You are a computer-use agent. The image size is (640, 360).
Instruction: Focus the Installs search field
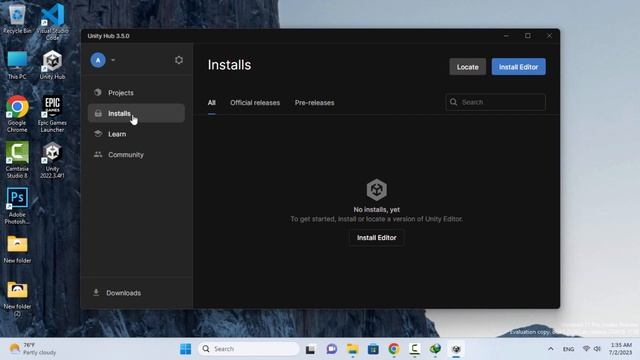click(x=496, y=102)
